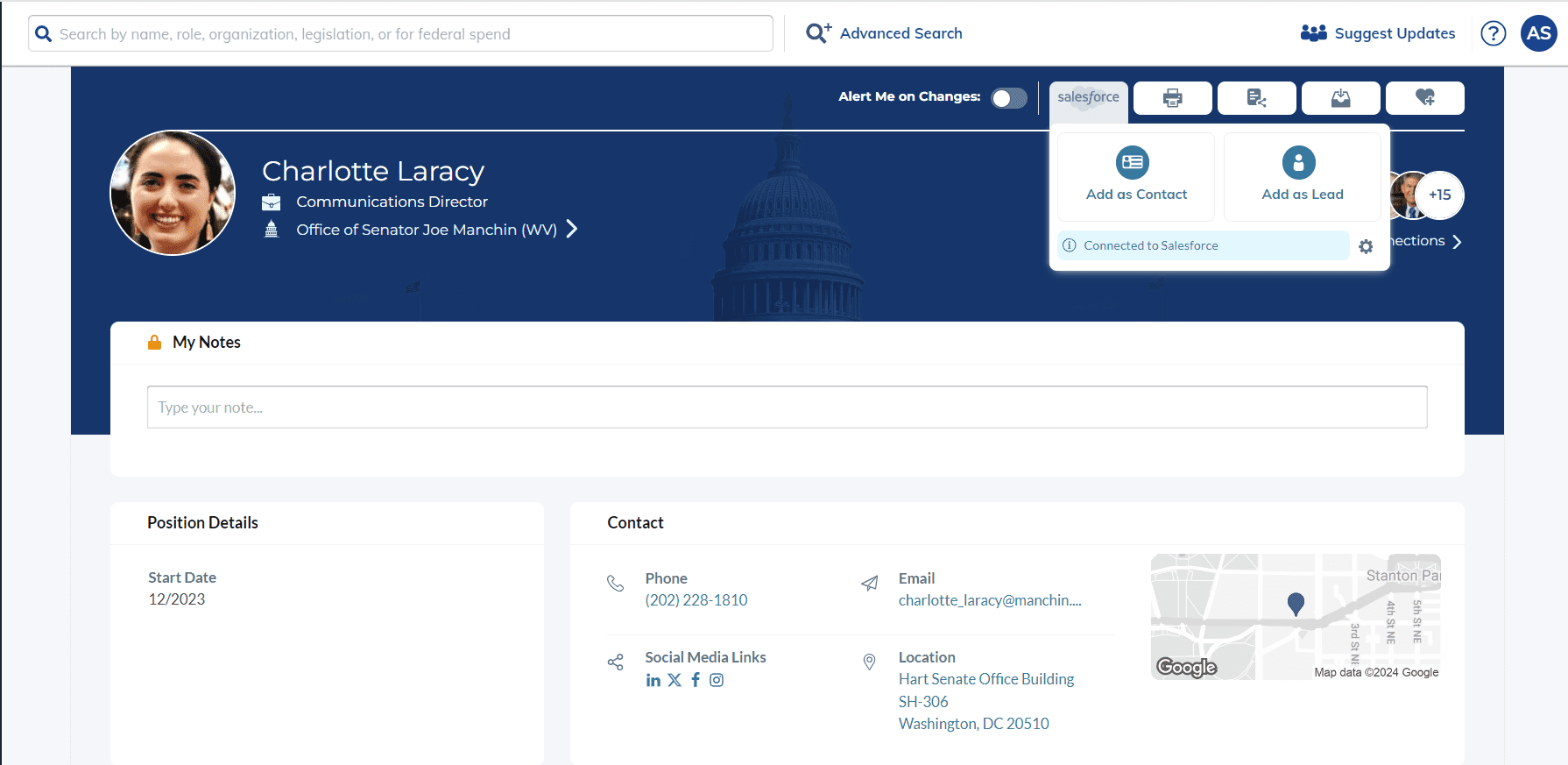Click the download to inbox icon
The image size is (1568, 765).
[1340, 98]
